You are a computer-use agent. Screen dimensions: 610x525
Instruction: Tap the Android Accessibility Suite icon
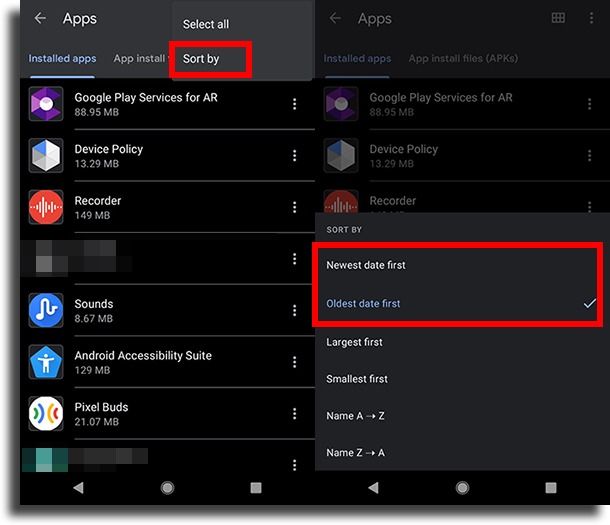pos(46,362)
